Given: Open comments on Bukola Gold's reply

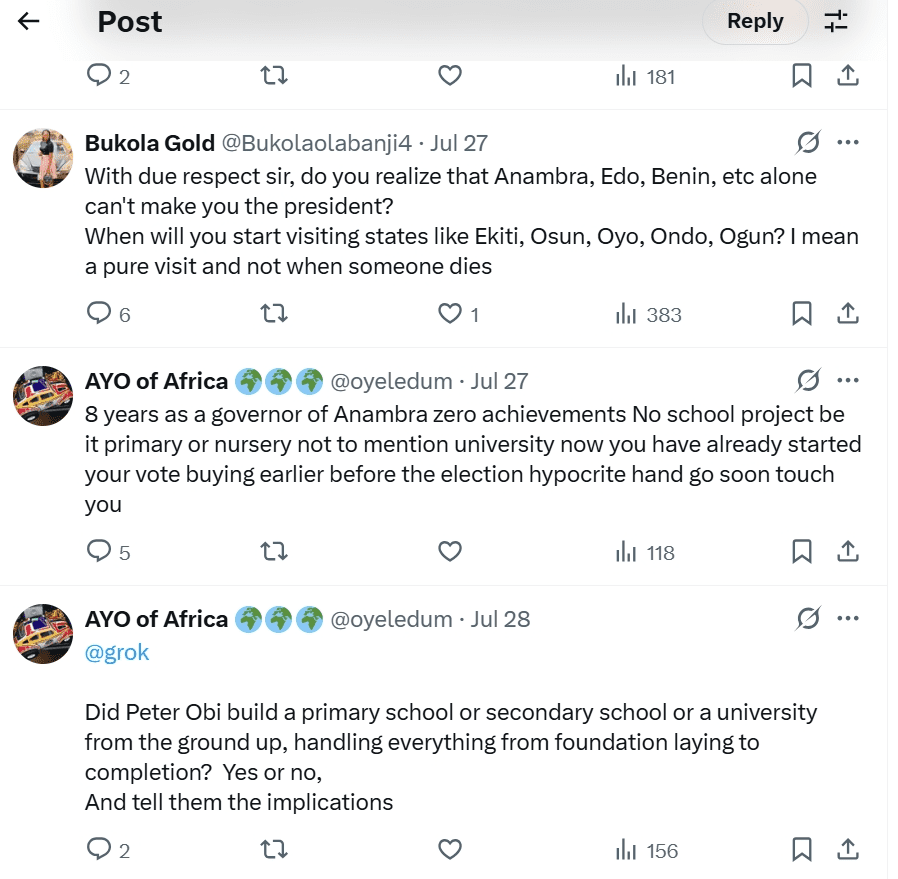Looking at the screenshot, I should click(99, 314).
